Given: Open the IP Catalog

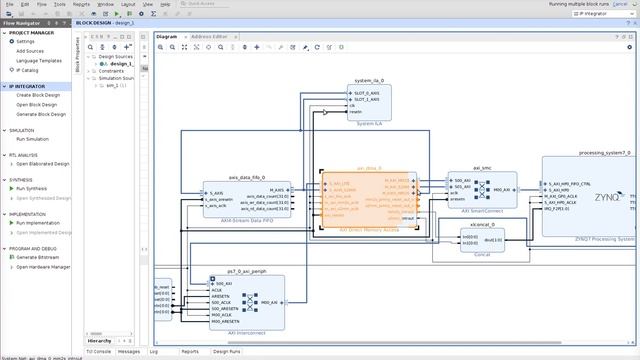Looking at the screenshot, I should 27,70.
